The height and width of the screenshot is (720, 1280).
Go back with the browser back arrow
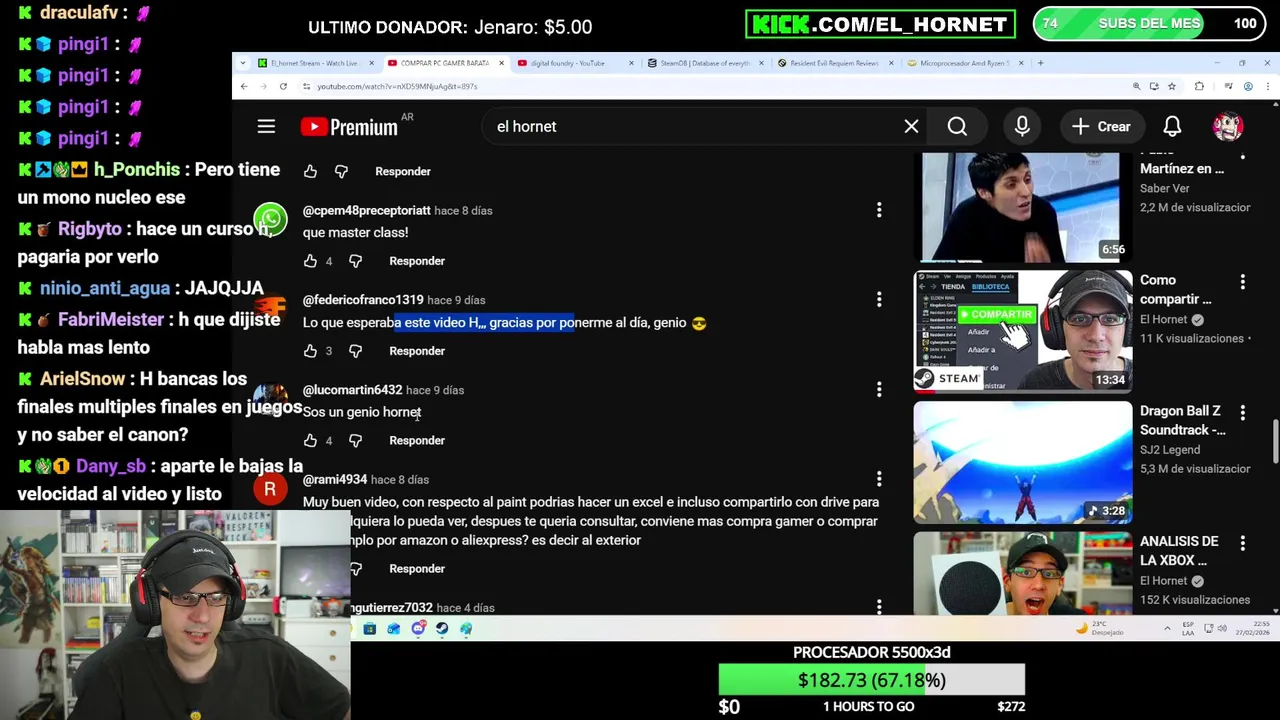click(x=243, y=86)
